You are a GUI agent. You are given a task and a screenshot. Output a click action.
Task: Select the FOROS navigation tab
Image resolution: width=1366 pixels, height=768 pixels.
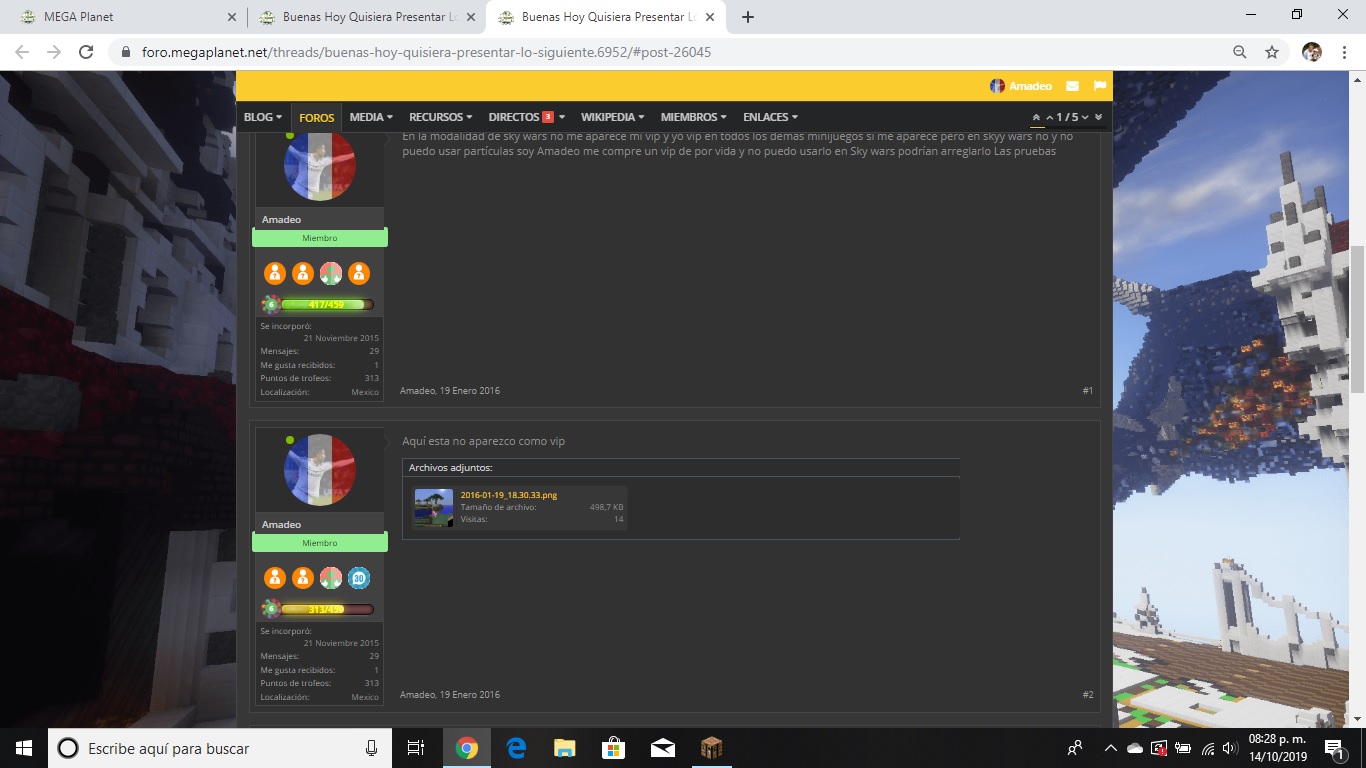(317, 117)
